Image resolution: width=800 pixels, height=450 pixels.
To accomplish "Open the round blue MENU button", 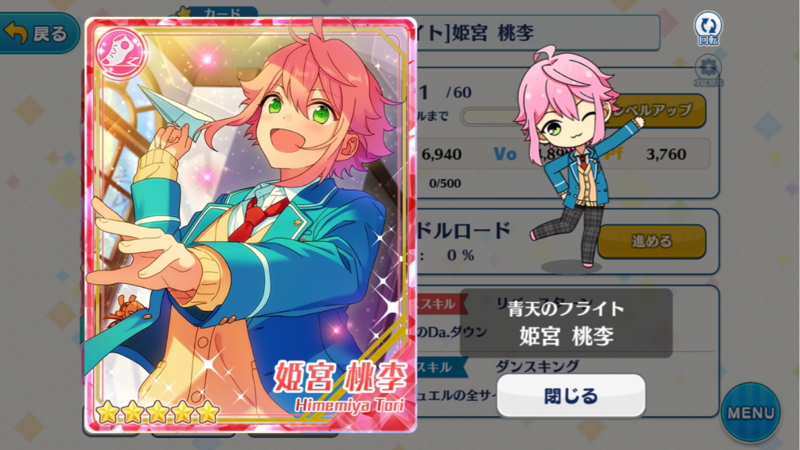I will click(x=751, y=412).
